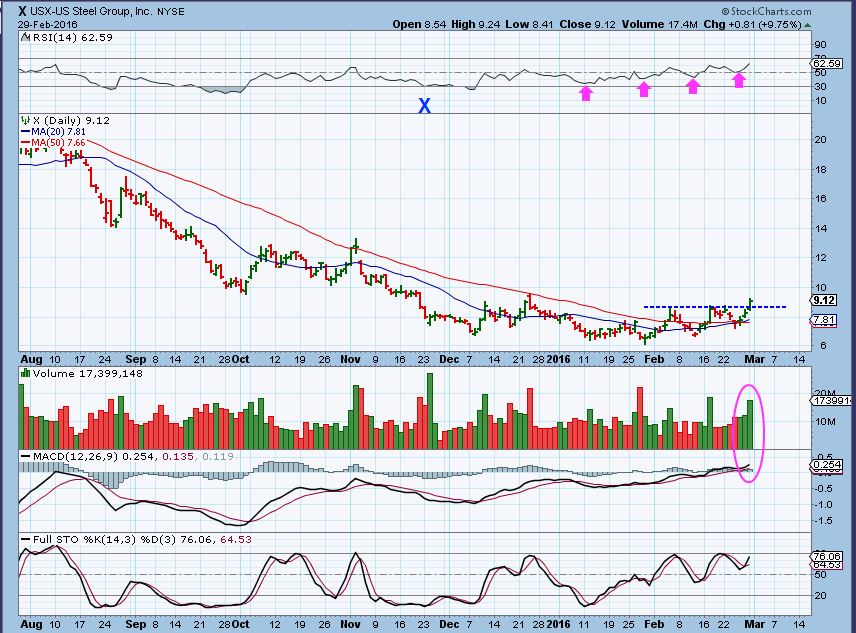Click the MA(50) 7.66 legend text
Image resolution: width=856 pixels, height=633 pixels.
click(x=58, y=142)
